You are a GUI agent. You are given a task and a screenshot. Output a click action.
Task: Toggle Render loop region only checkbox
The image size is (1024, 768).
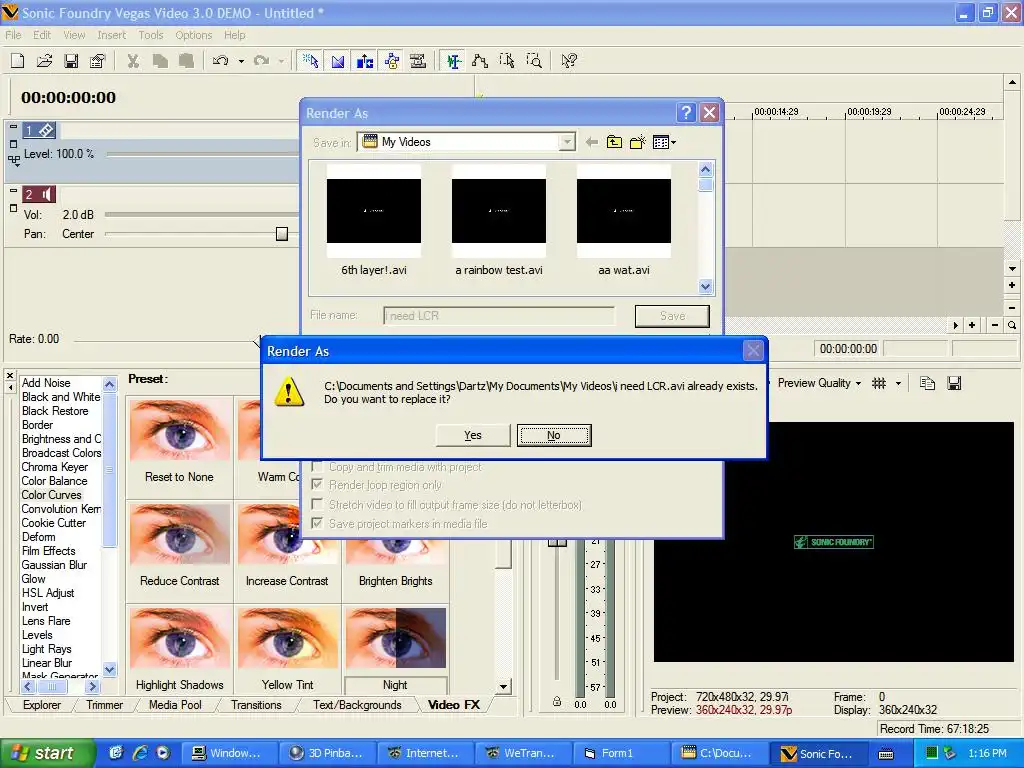pyautogui.click(x=317, y=485)
